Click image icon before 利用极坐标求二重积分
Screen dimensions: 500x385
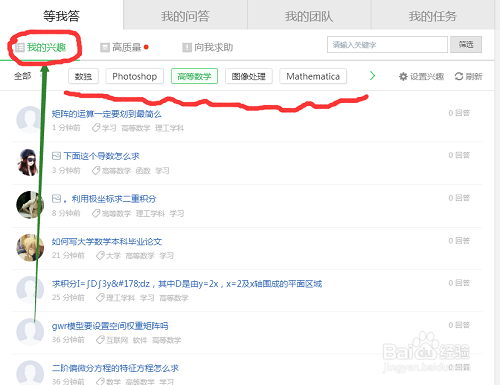(x=56, y=199)
